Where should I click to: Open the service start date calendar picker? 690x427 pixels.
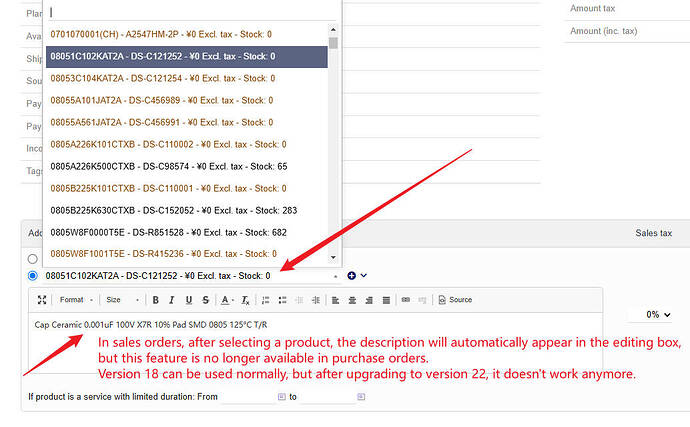pos(282,397)
